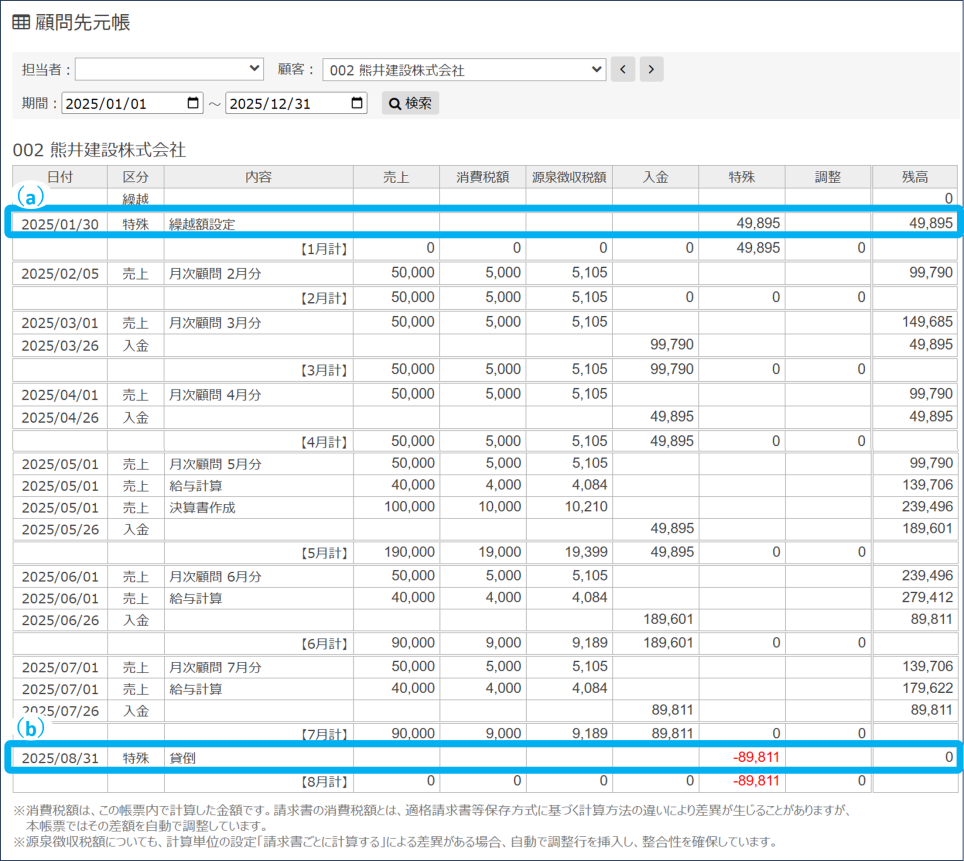The height and width of the screenshot is (861, 964).
Task: Click the 特殊 column header
Action: click(741, 177)
